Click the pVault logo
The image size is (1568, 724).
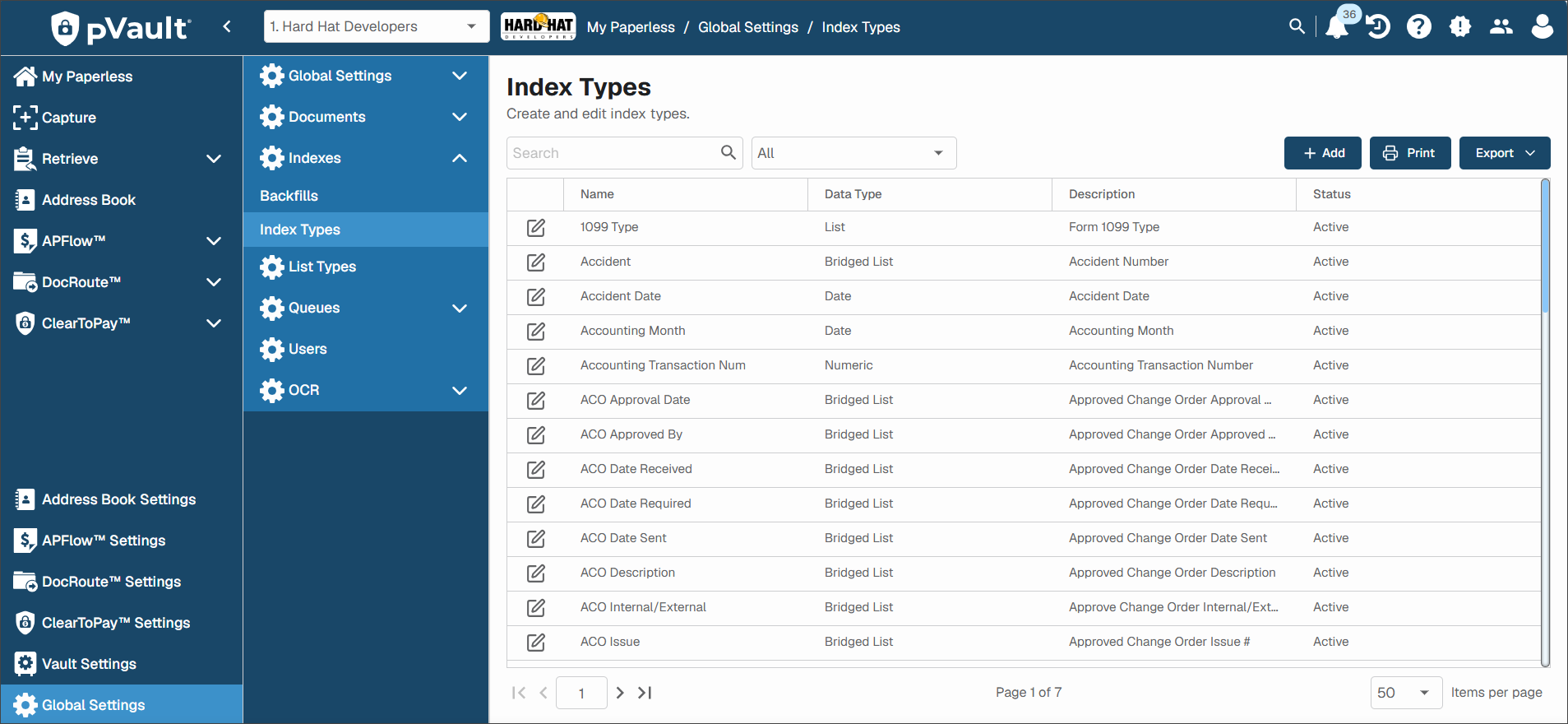tap(121, 28)
